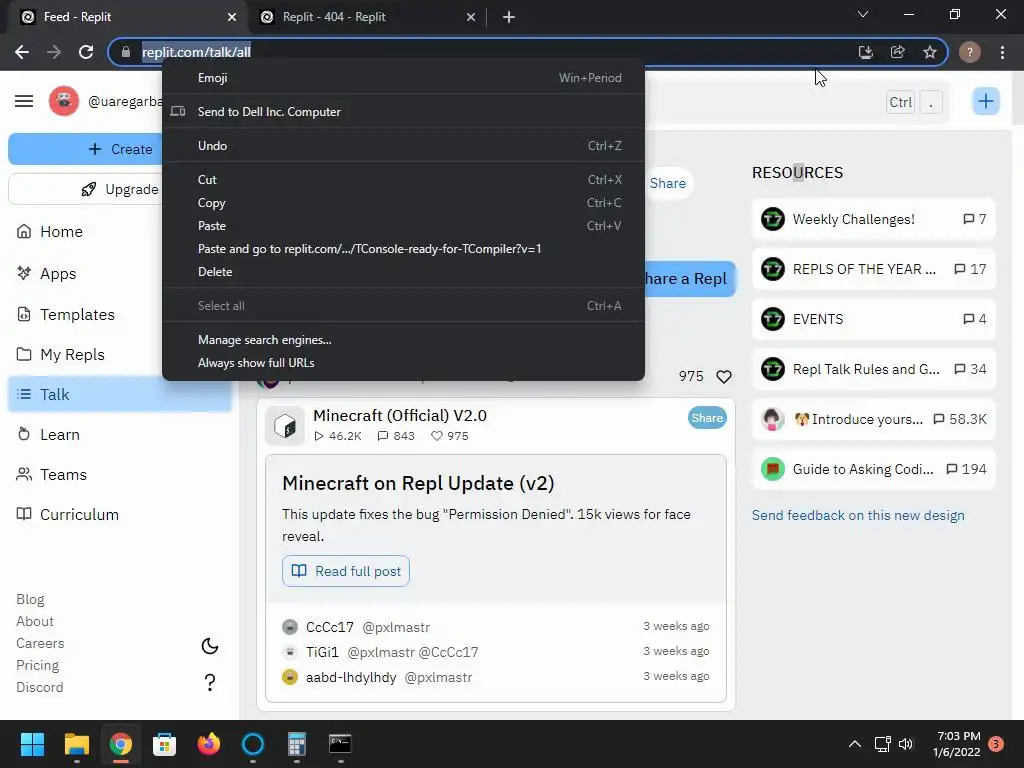Open the hamburger sidebar menu
Viewport: 1024px width, 768px height.
24,101
